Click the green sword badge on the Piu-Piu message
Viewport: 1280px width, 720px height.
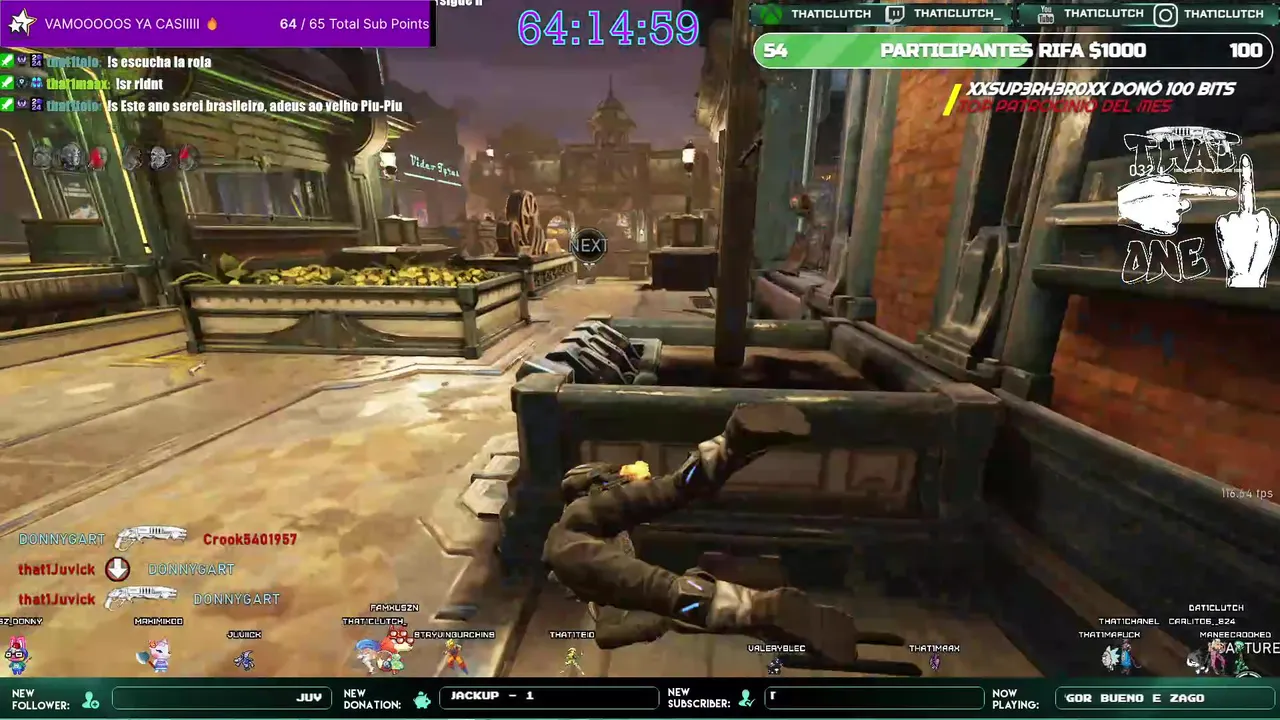pos(7,105)
